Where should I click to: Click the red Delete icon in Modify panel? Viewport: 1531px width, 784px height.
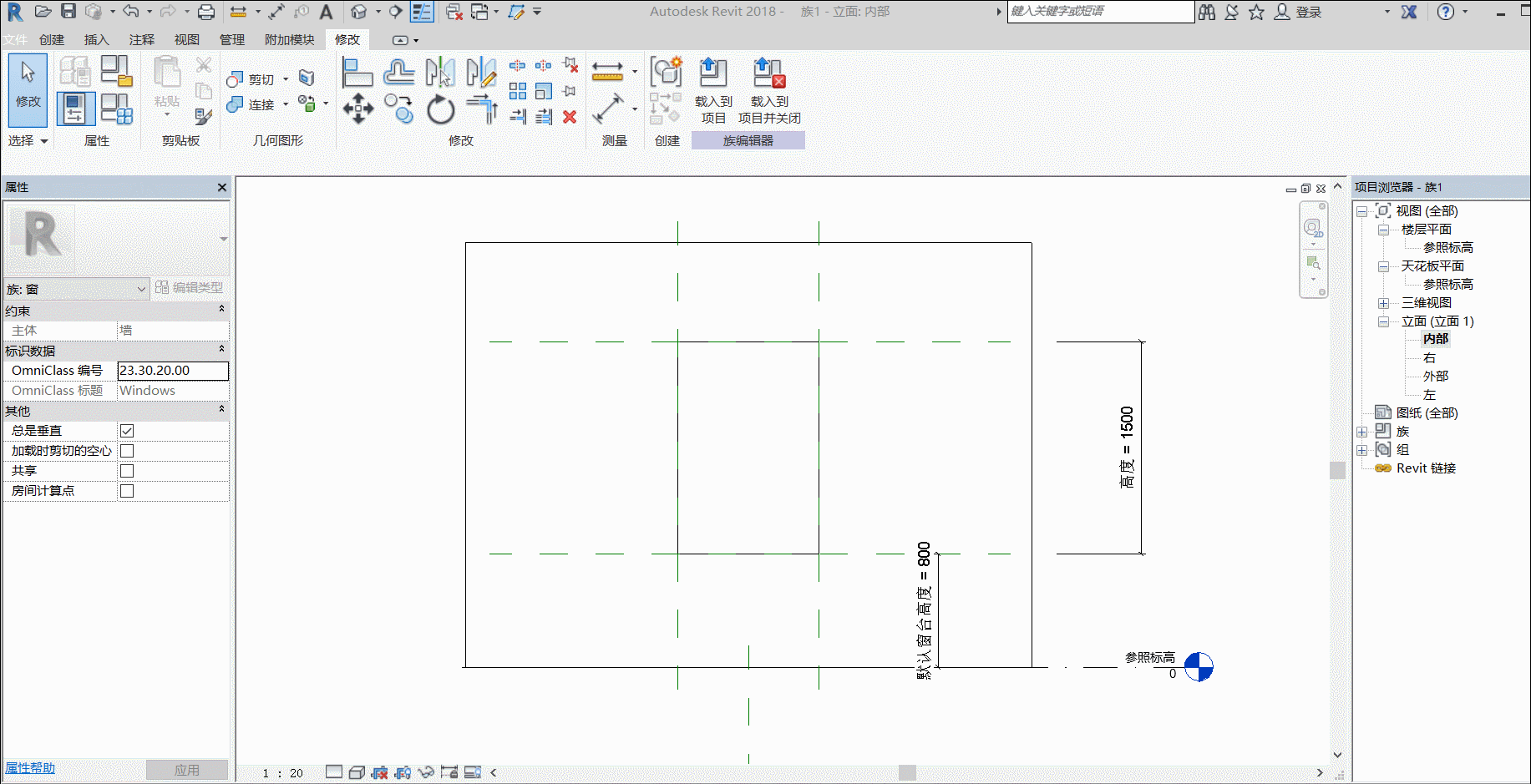tap(570, 117)
